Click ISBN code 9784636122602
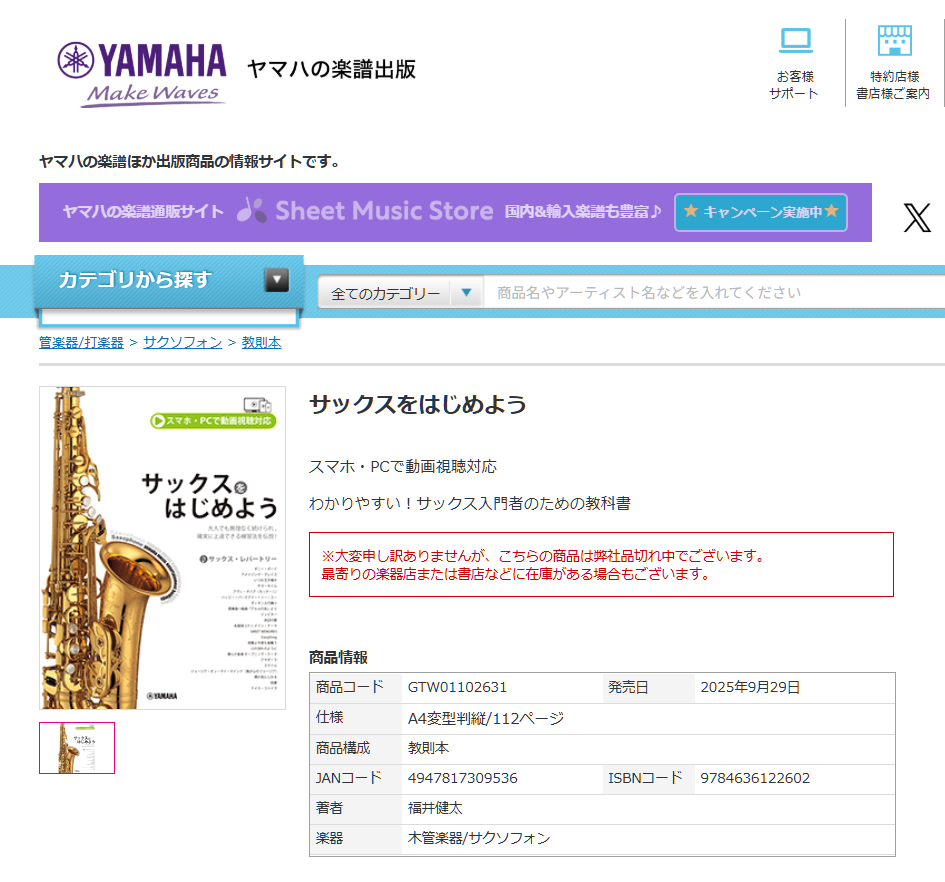This screenshot has height=882, width=945. point(755,778)
